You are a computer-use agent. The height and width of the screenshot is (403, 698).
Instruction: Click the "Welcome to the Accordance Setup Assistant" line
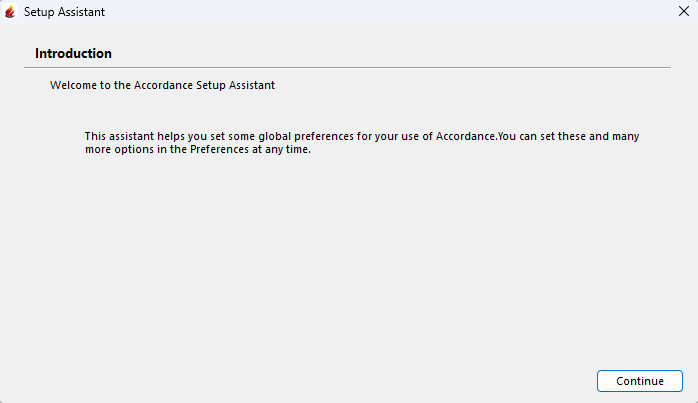point(162,85)
